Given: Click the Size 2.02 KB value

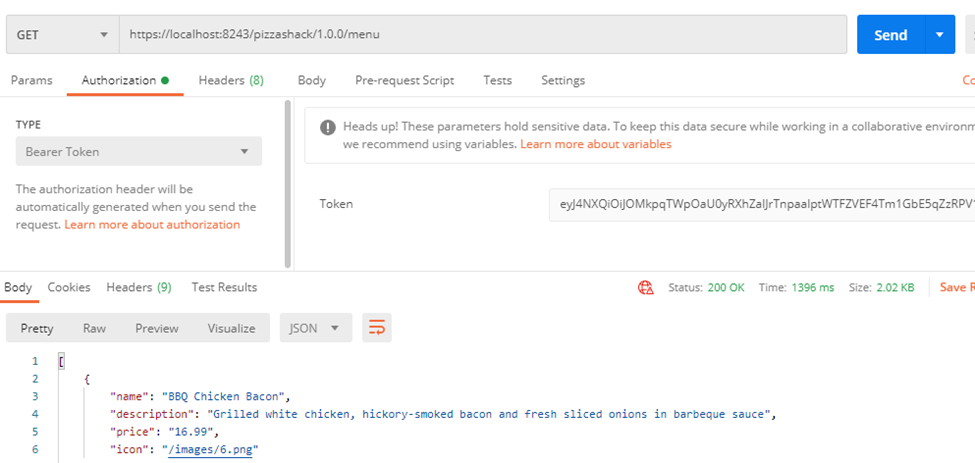Looking at the screenshot, I should tap(895, 288).
